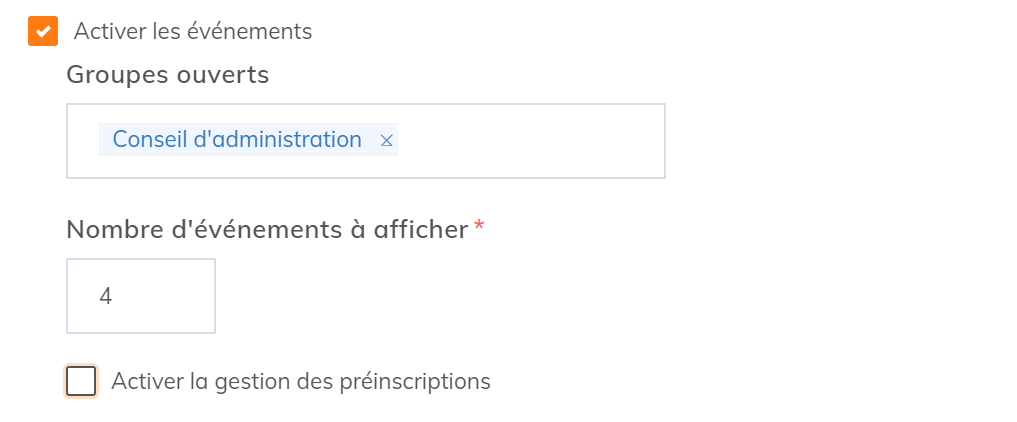
Task: Uncheck the Activer les événements checkbox
Action: 42,31
